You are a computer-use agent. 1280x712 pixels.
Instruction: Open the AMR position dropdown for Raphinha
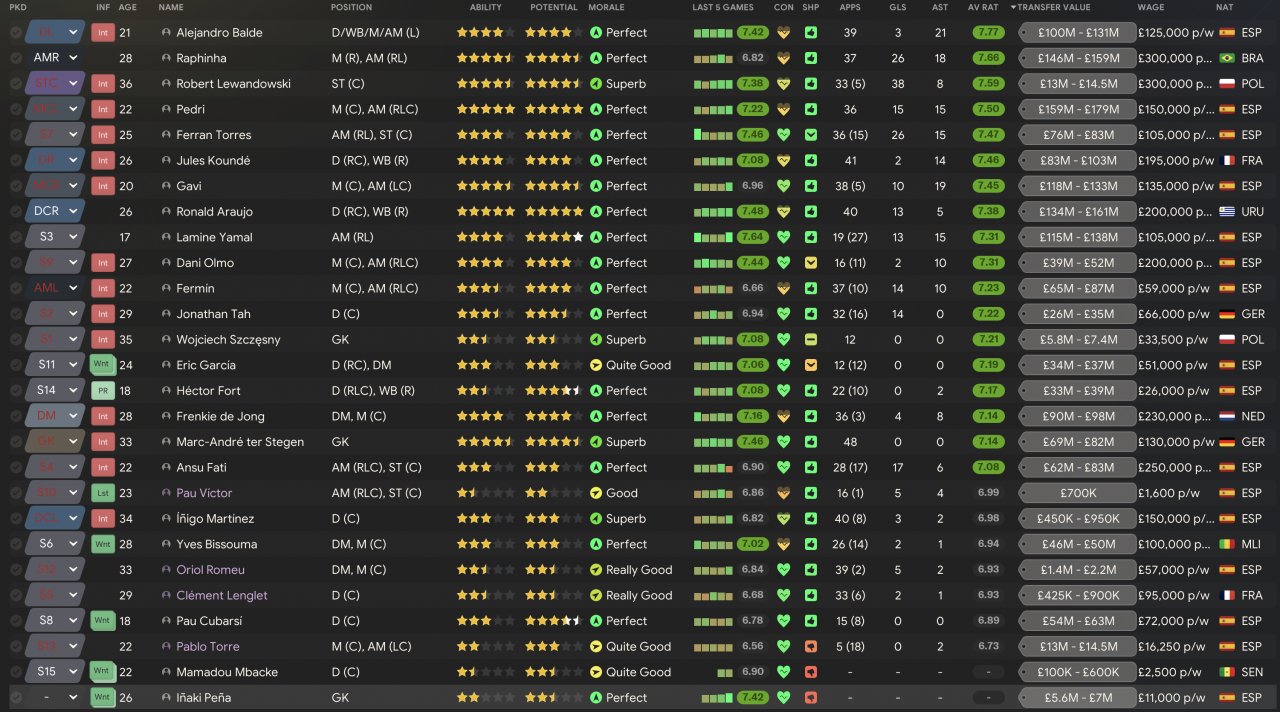pyautogui.click(x=55, y=58)
